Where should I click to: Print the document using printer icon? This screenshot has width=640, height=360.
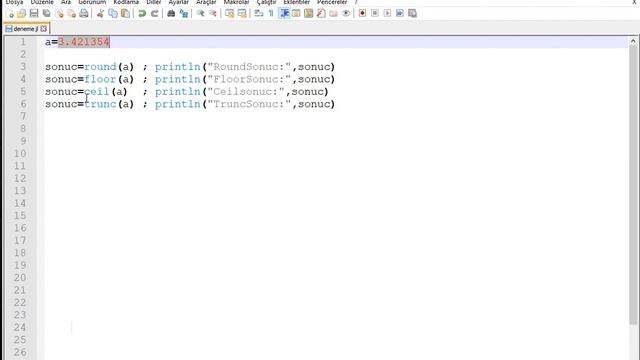tap(84, 13)
